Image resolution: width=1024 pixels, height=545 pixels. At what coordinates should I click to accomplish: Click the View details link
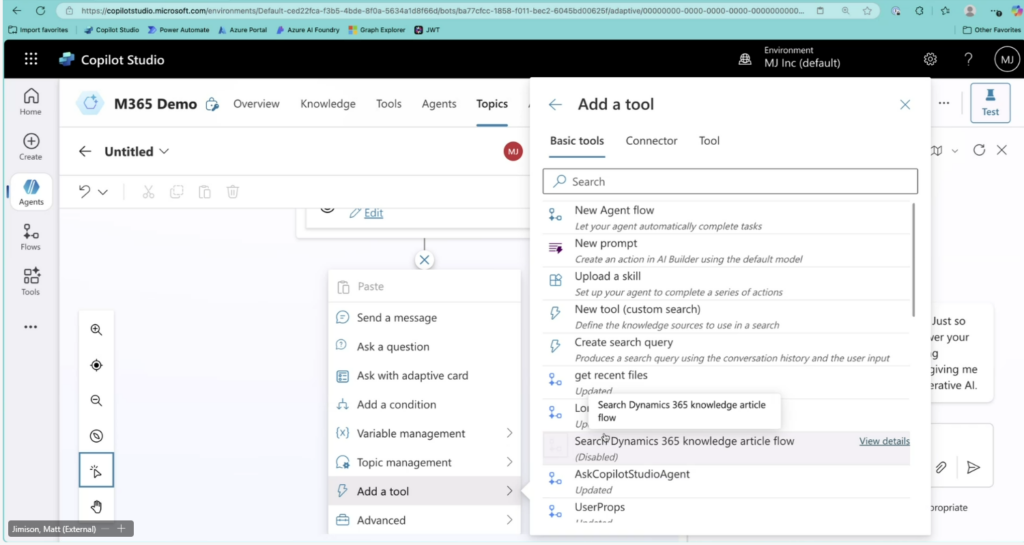(884, 441)
